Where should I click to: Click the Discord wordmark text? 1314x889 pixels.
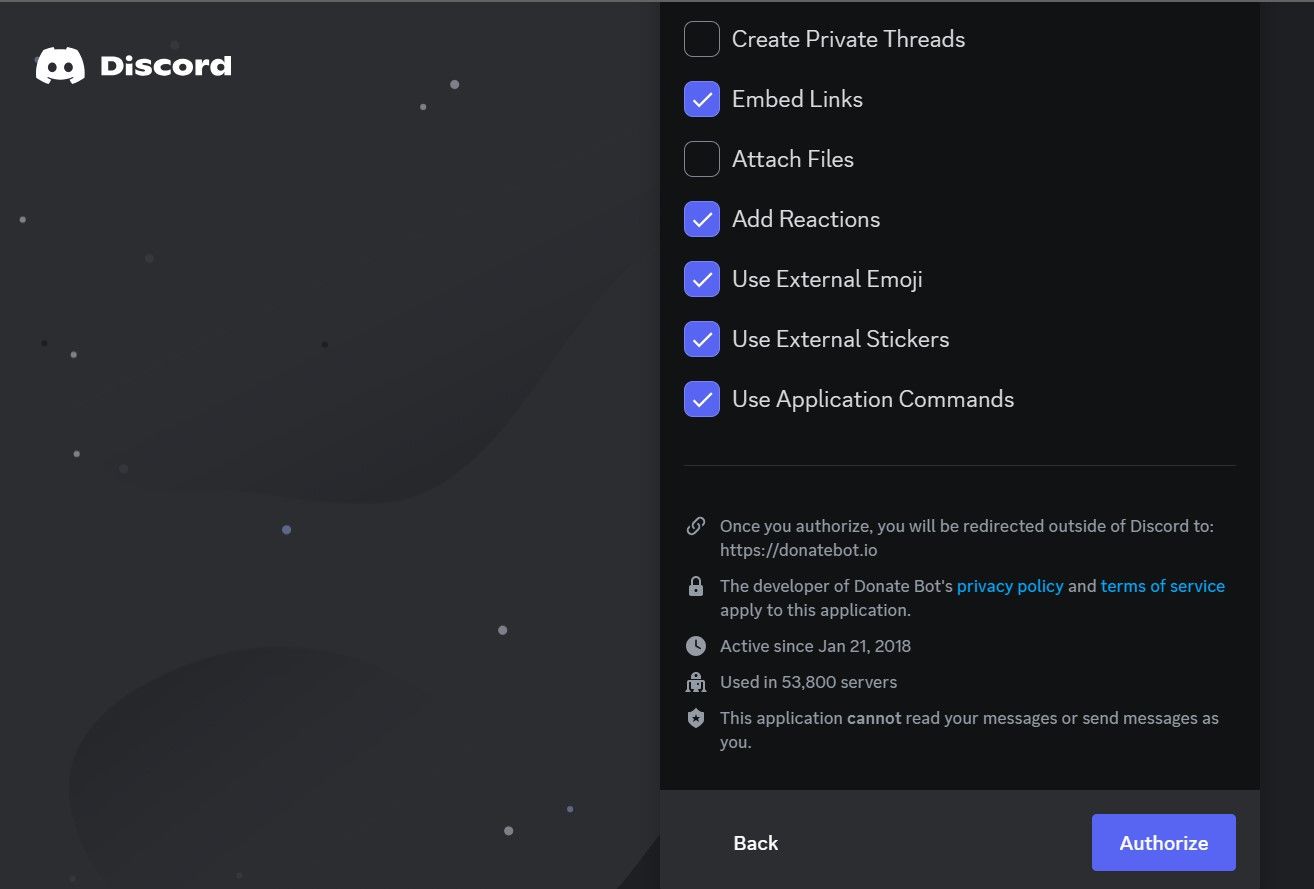pos(166,66)
